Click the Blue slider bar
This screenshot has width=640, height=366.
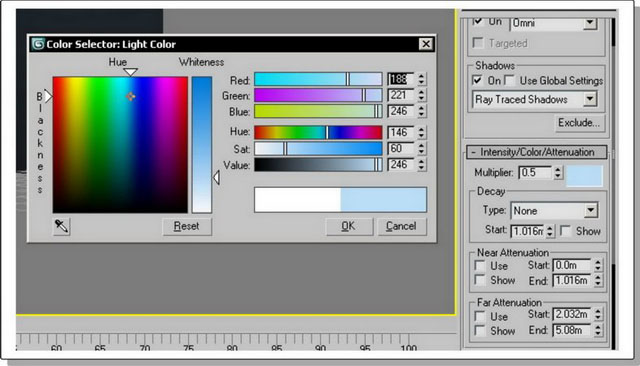318,111
